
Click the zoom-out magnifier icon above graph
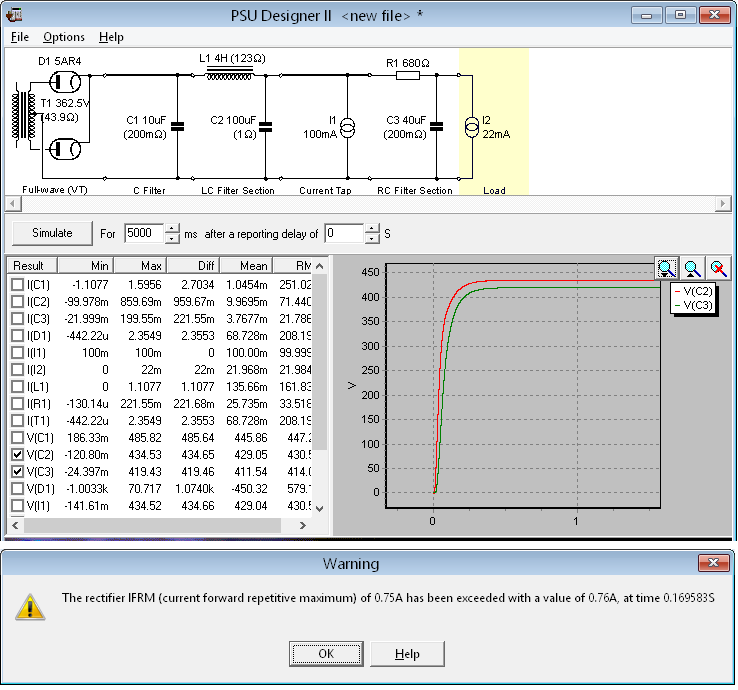[x=692, y=269]
